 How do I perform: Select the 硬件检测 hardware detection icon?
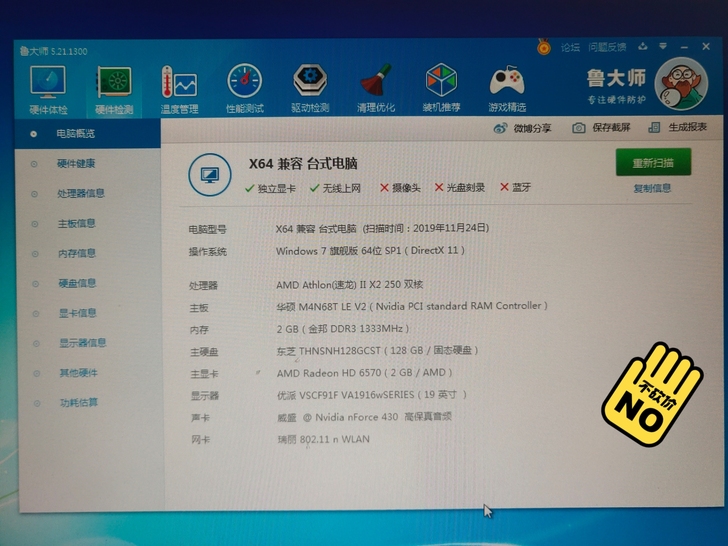114,90
